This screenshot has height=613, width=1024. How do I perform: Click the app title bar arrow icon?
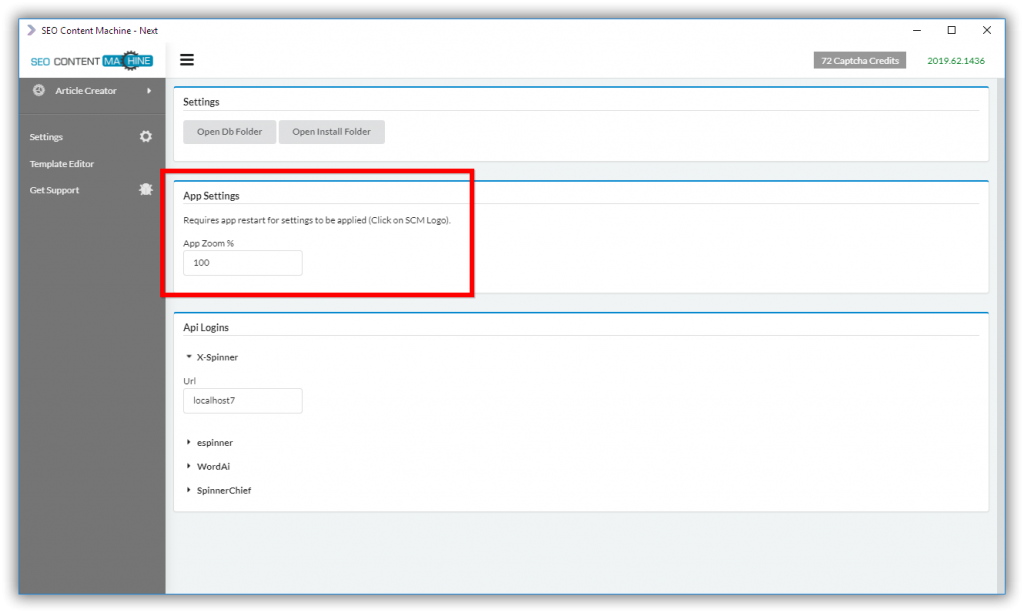coord(31,30)
